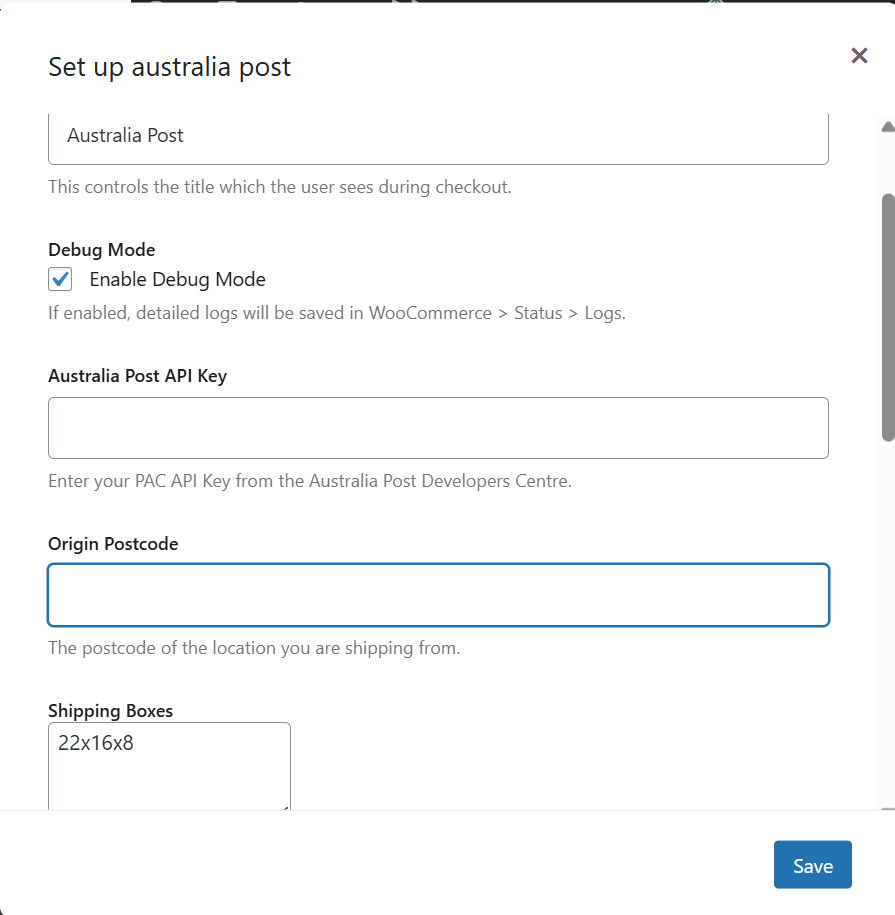Click the scrollbar up arrow on the right
This screenshot has height=915, width=895.
886,125
